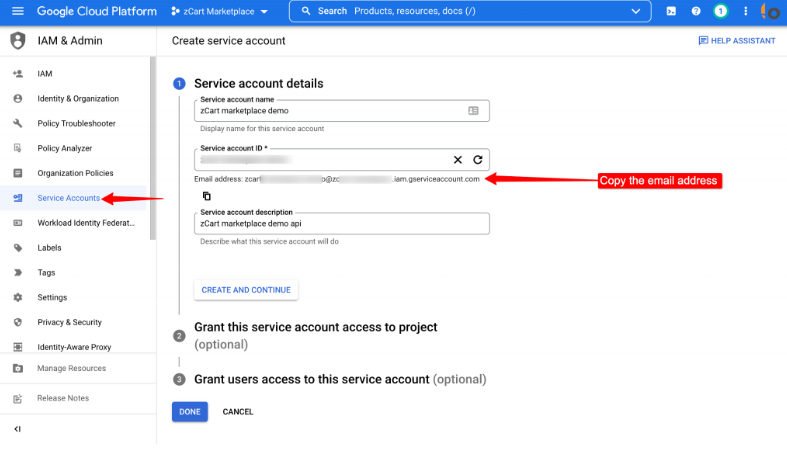Regenerate the Service account ID
Viewport: 787px width, 449px height.
(x=478, y=160)
